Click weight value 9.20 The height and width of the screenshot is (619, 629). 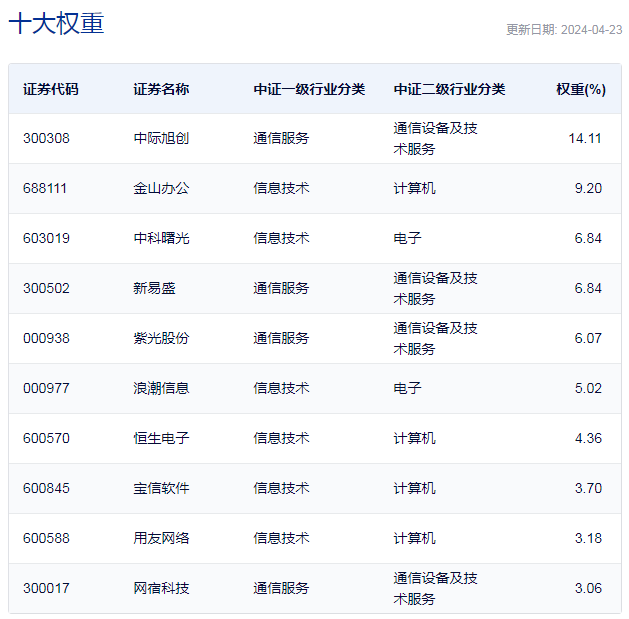[x=588, y=188]
